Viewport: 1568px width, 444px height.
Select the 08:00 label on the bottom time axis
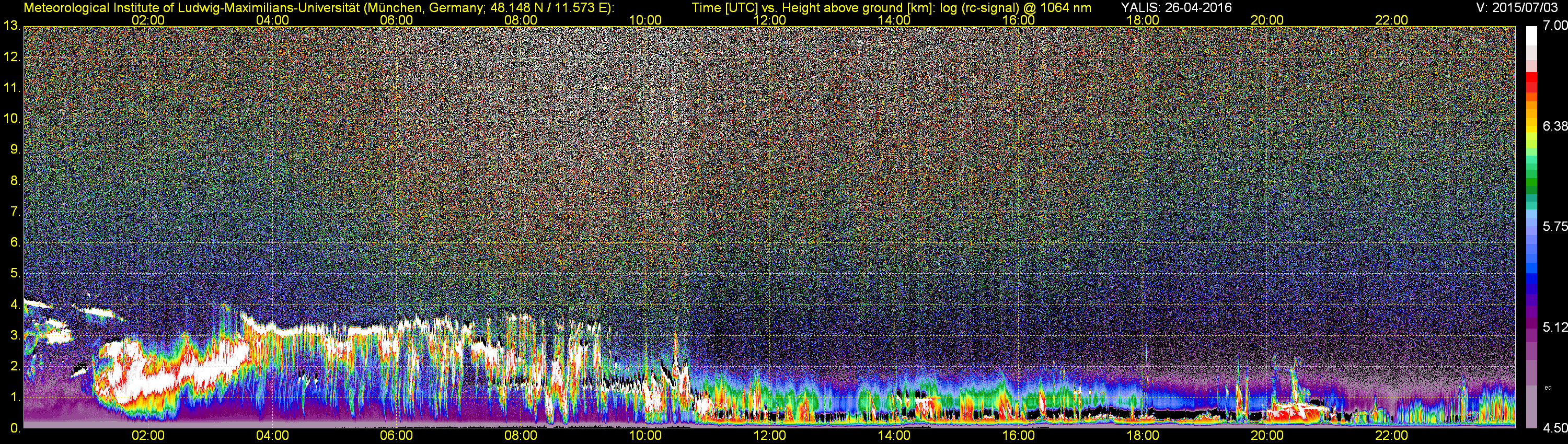pyautogui.click(x=521, y=436)
